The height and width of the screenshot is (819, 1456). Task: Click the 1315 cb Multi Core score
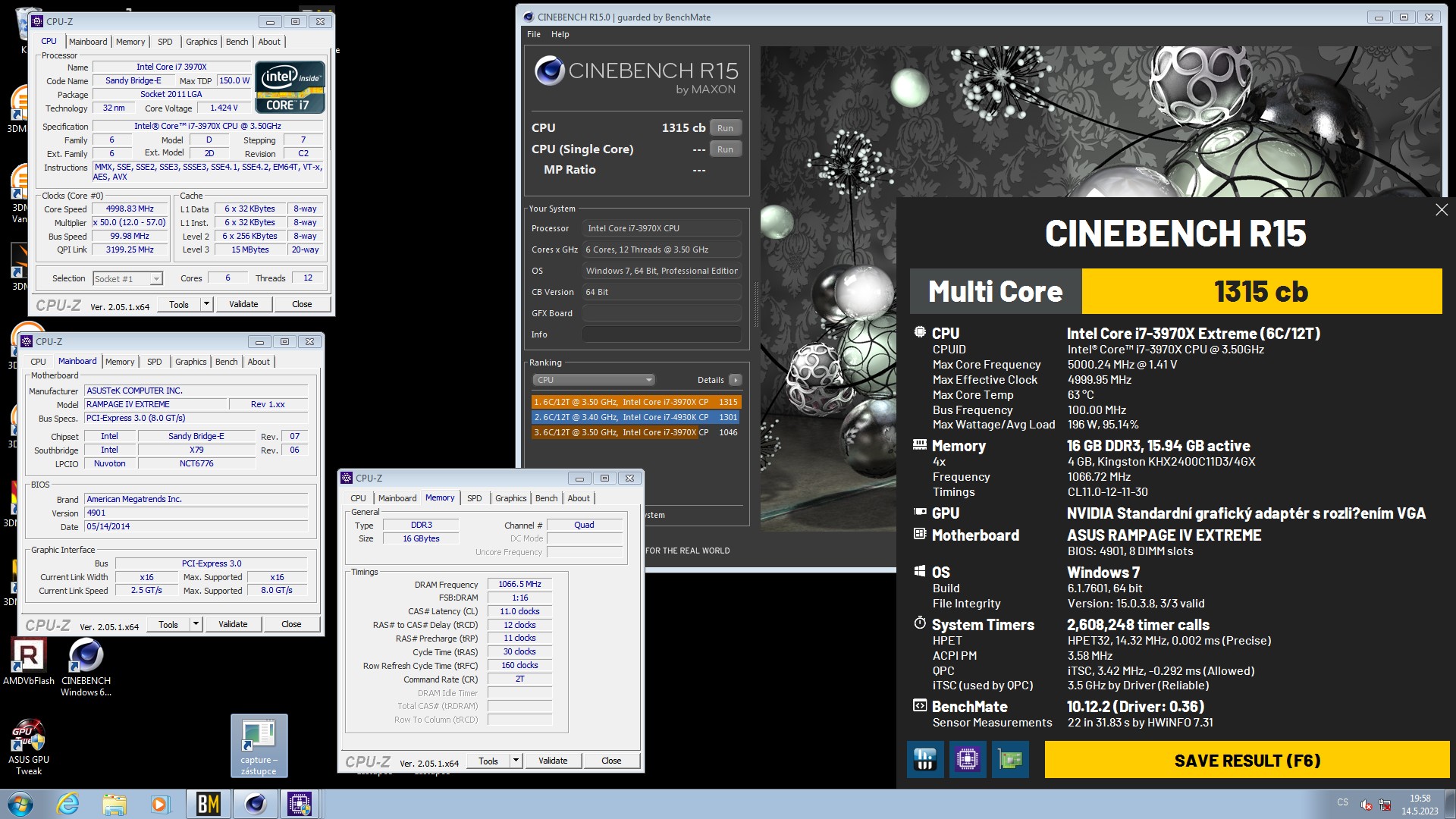(1261, 291)
